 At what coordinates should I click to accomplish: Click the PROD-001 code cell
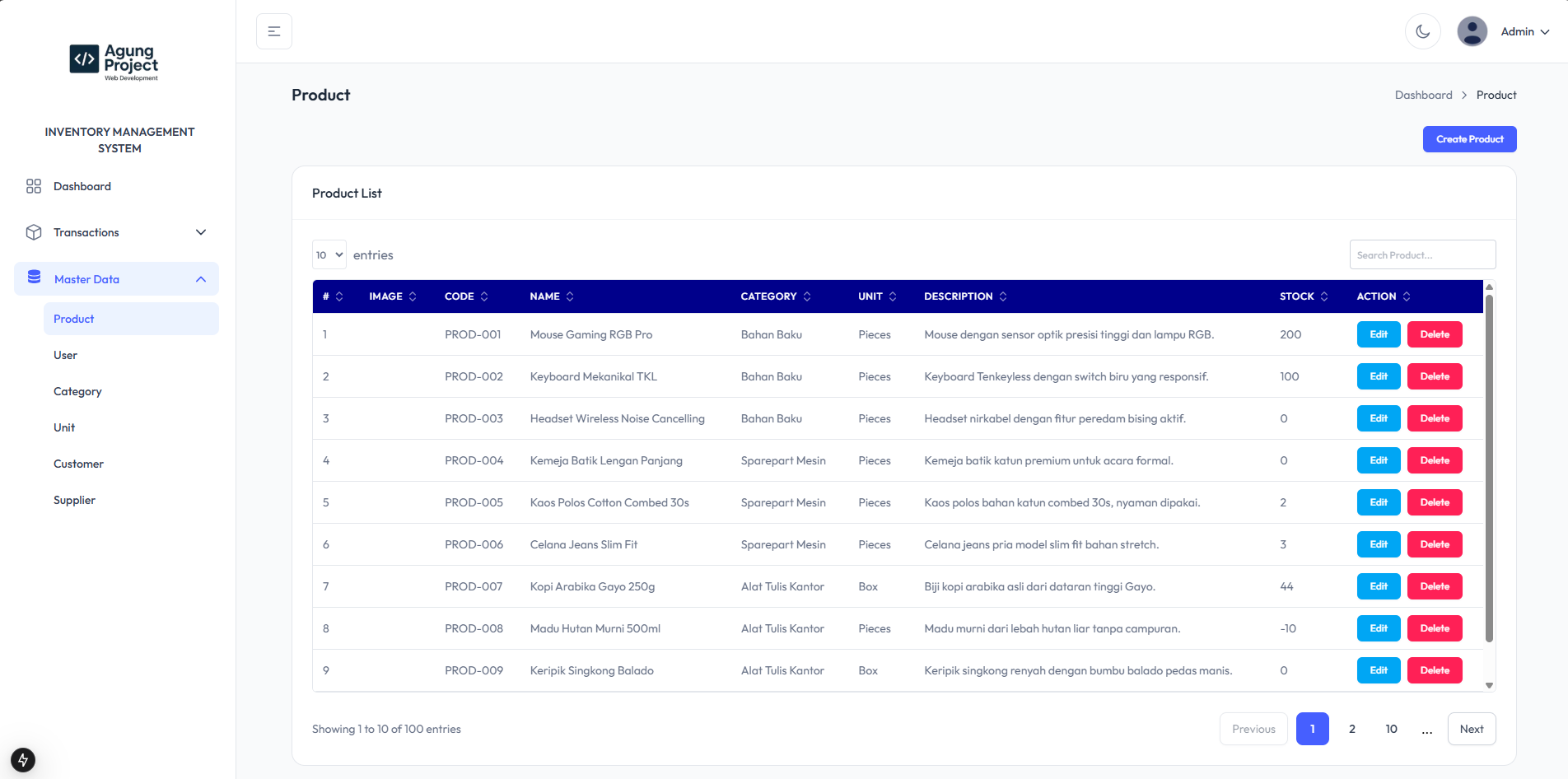tap(473, 334)
